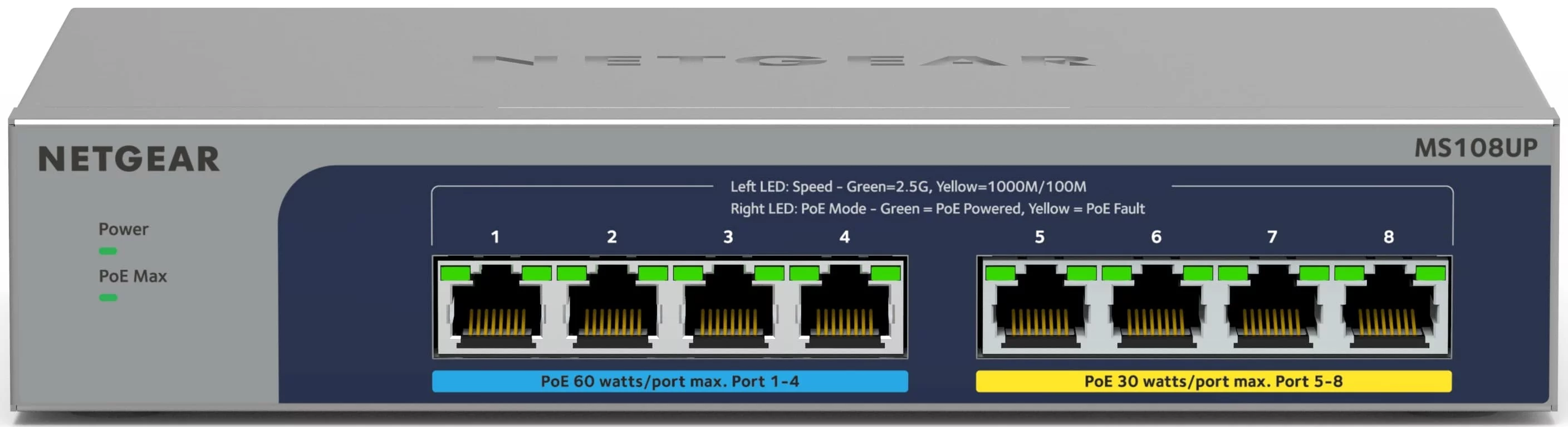
Task: Click the green PoE Max LED indicator
Action: [x=107, y=298]
